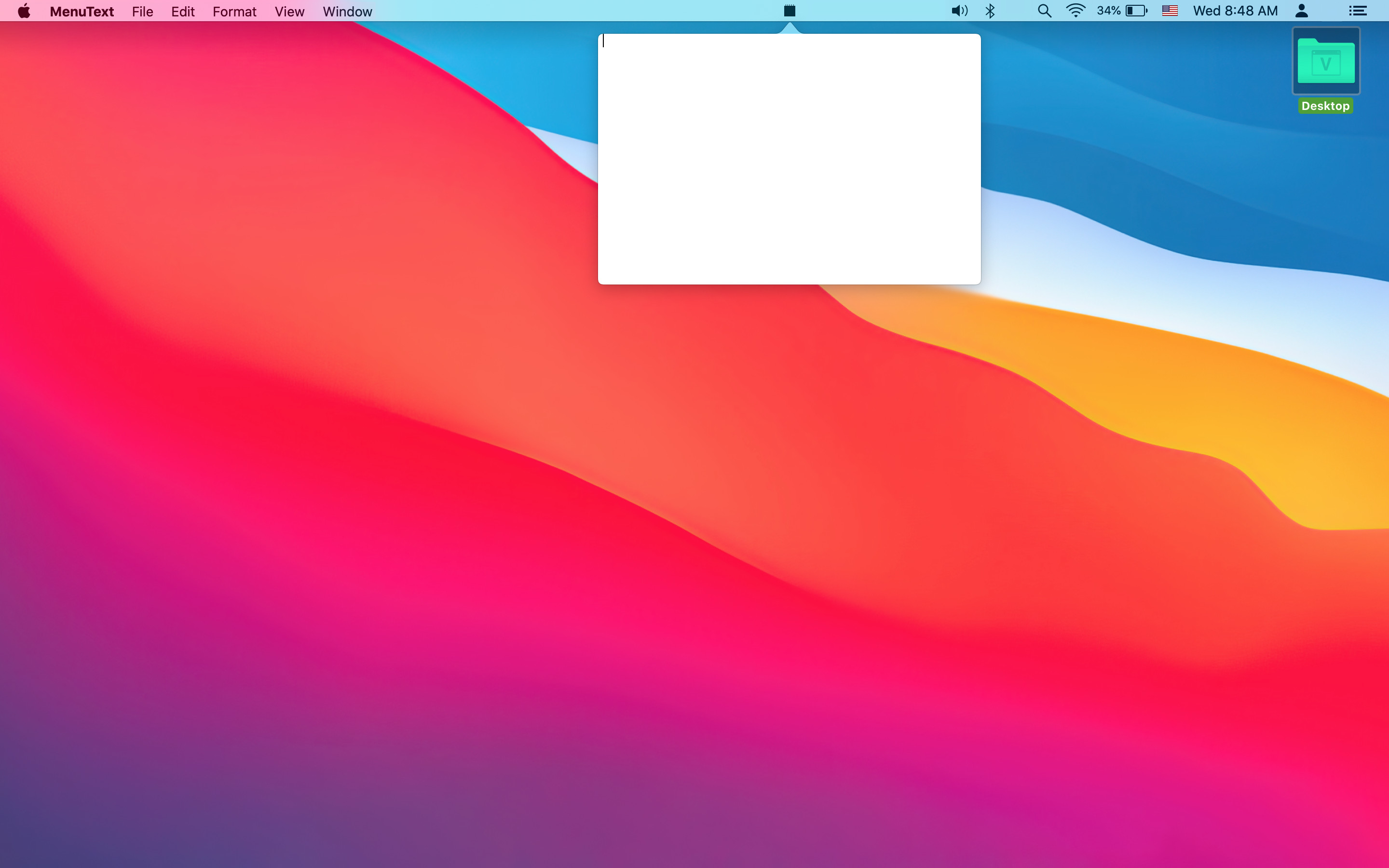This screenshot has height=868, width=1389.
Task: Open the File menu
Action: click(x=142, y=12)
